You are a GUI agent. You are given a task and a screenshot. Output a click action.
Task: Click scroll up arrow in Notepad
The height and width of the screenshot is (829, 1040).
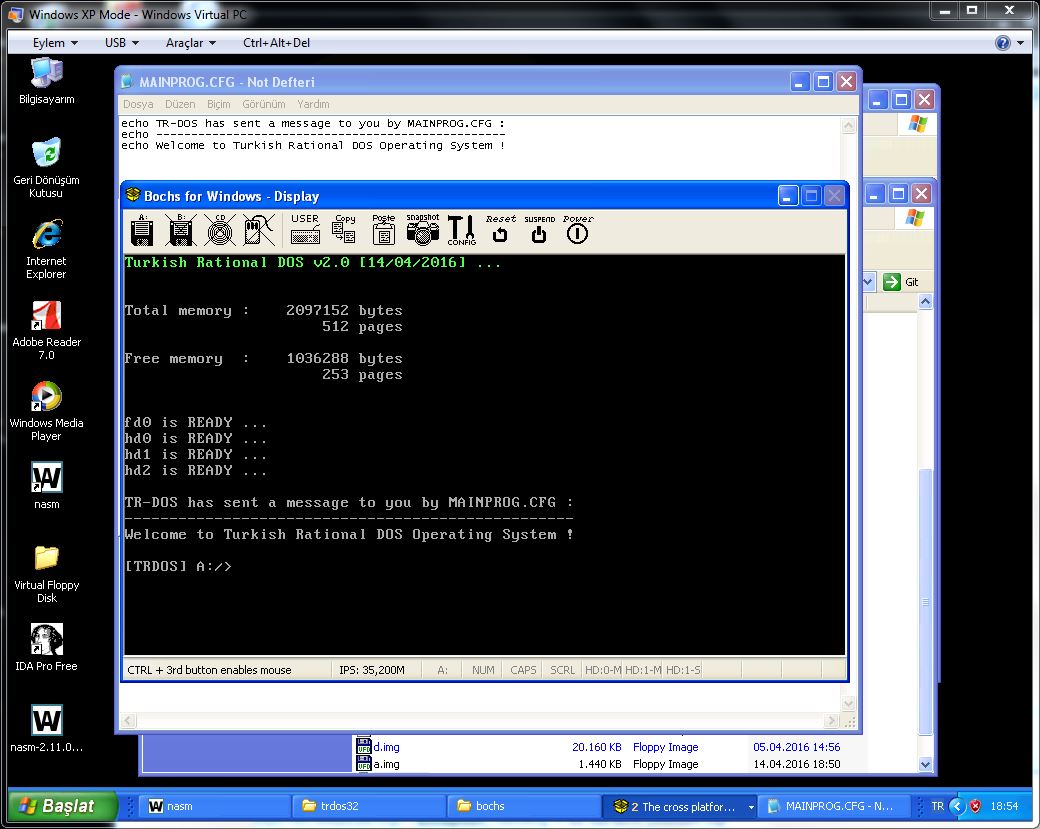(848, 126)
